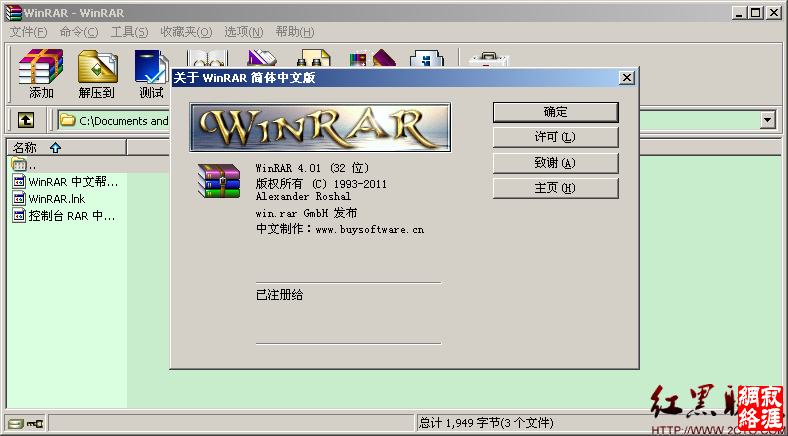Viewport: 788px width, 436px height.
Task: Select file '控制台 RAR 中...'
Action: (x=64, y=216)
